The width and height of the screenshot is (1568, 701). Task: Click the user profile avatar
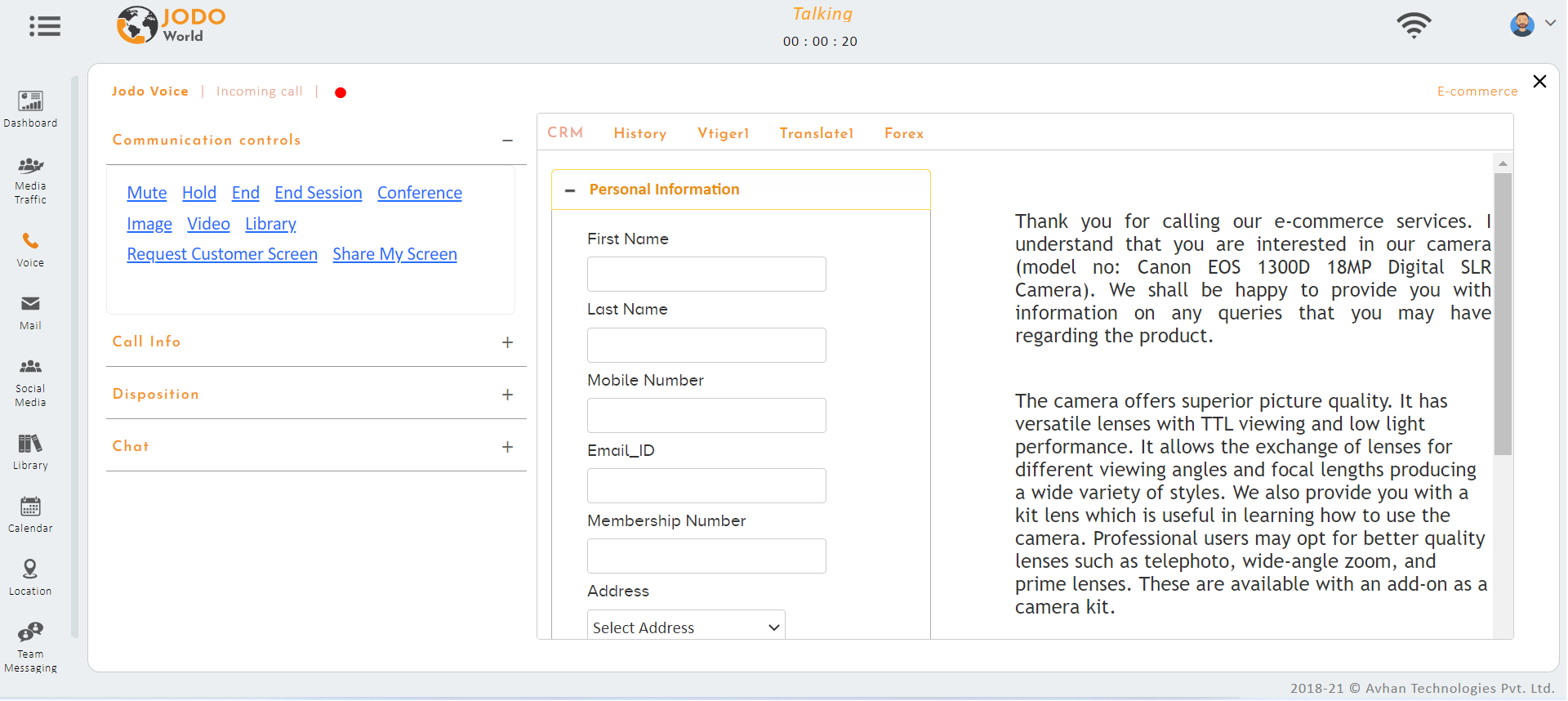click(1521, 25)
